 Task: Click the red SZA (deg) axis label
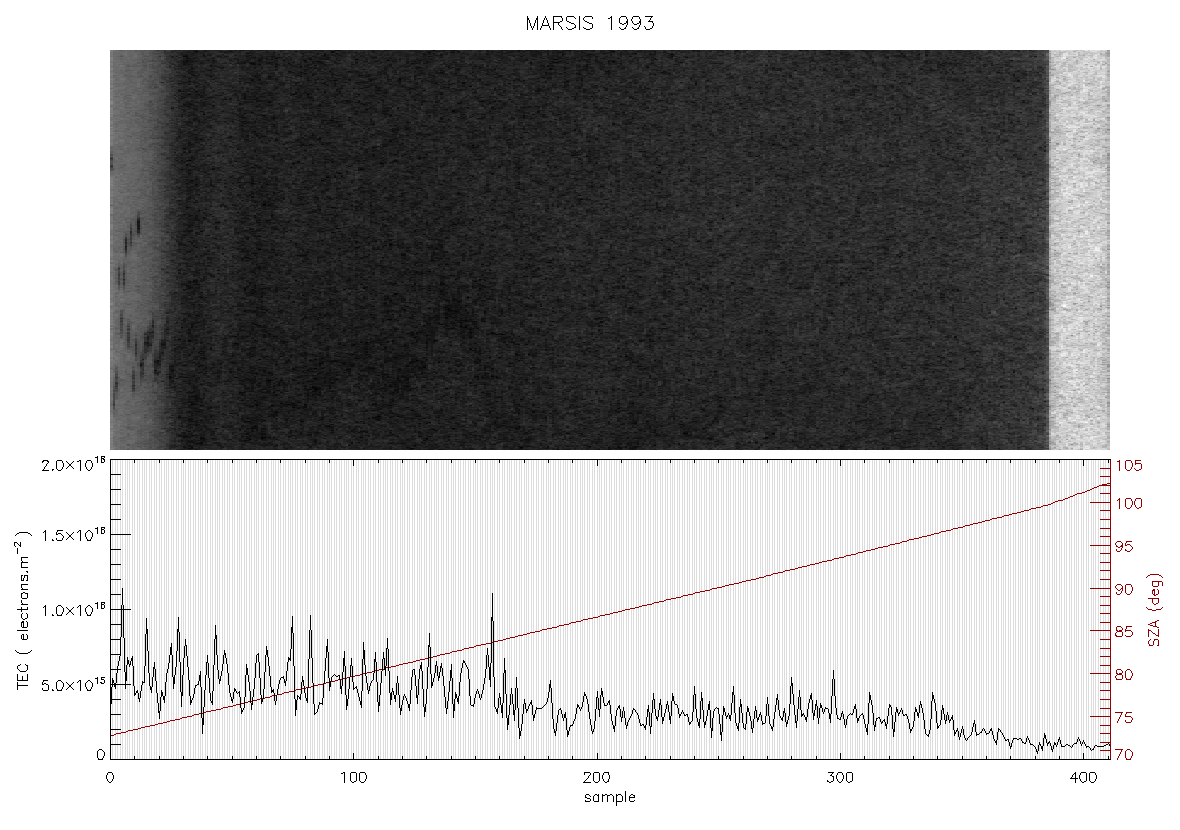[1154, 610]
